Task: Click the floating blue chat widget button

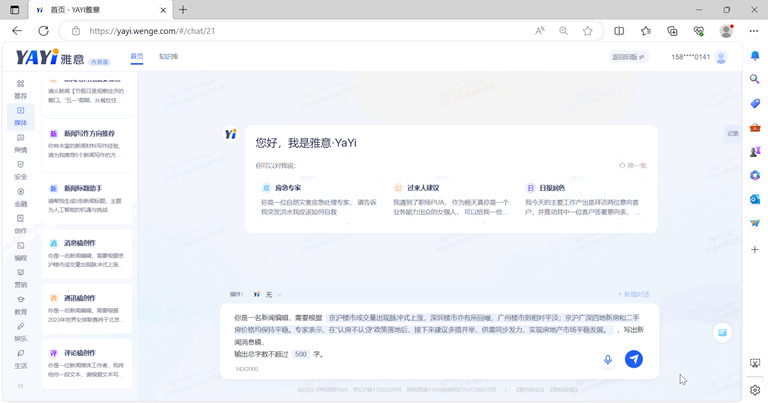Action: point(722,332)
